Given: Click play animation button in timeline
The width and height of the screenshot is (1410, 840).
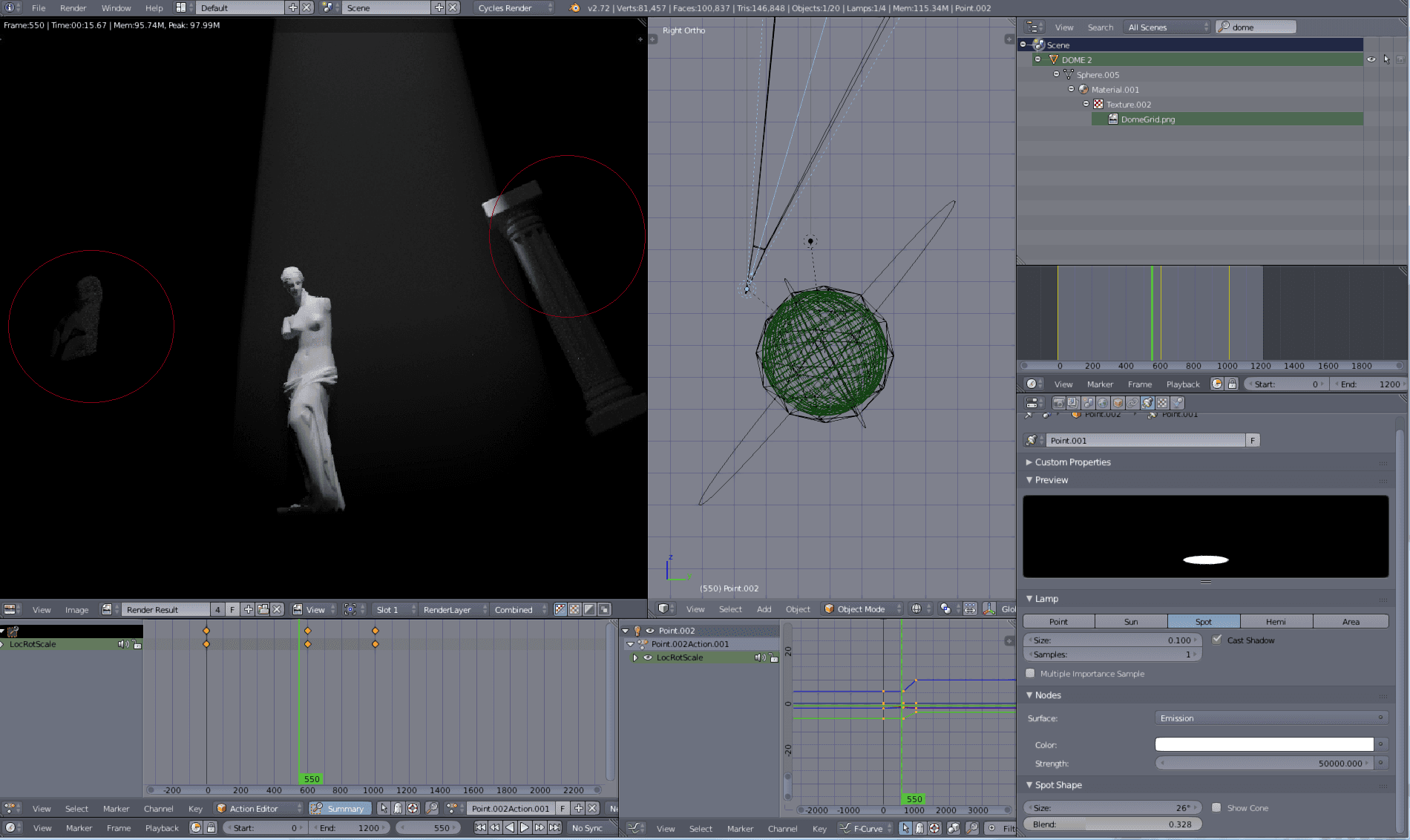Looking at the screenshot, I should 525,827.
